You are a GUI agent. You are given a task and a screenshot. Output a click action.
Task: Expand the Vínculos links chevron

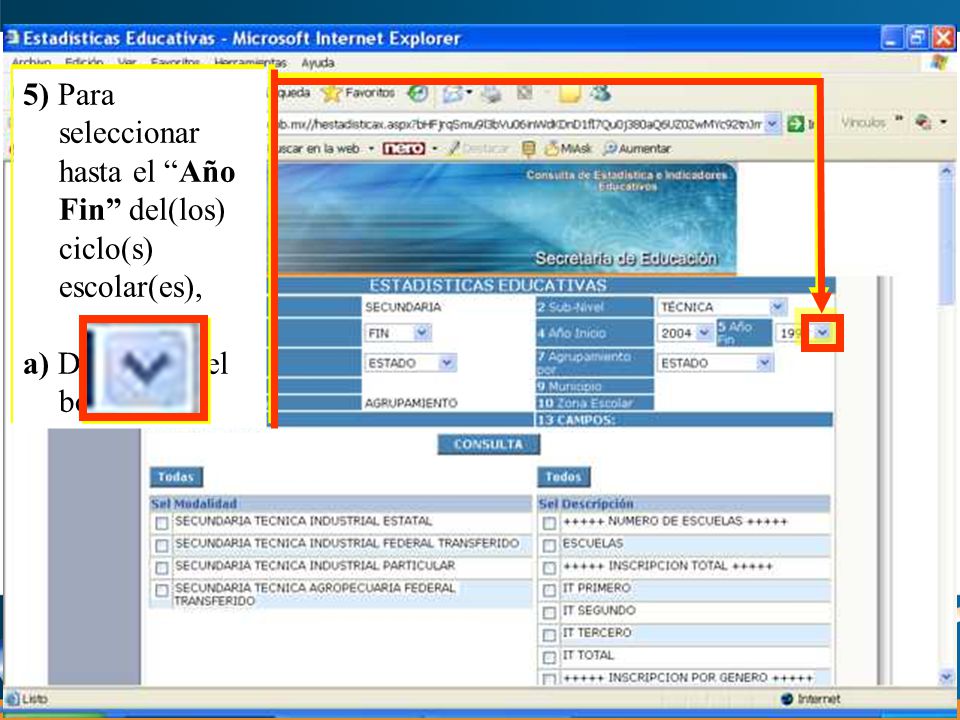click(899, 119)
